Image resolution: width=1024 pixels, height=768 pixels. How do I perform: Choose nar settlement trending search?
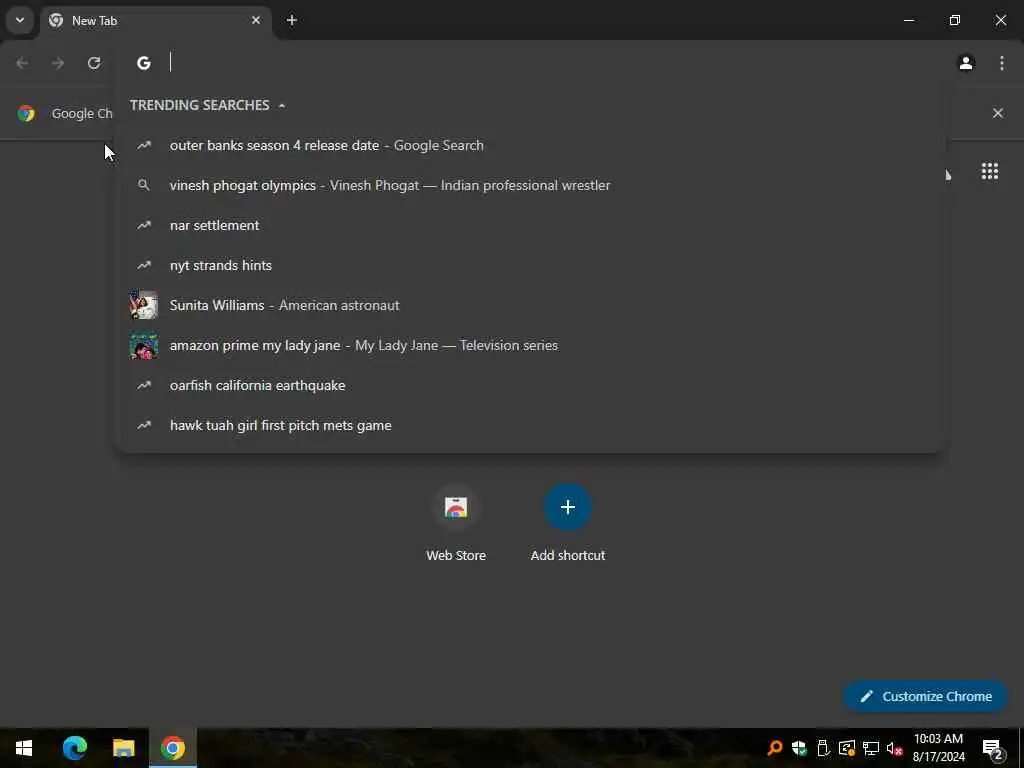(531, 225)
